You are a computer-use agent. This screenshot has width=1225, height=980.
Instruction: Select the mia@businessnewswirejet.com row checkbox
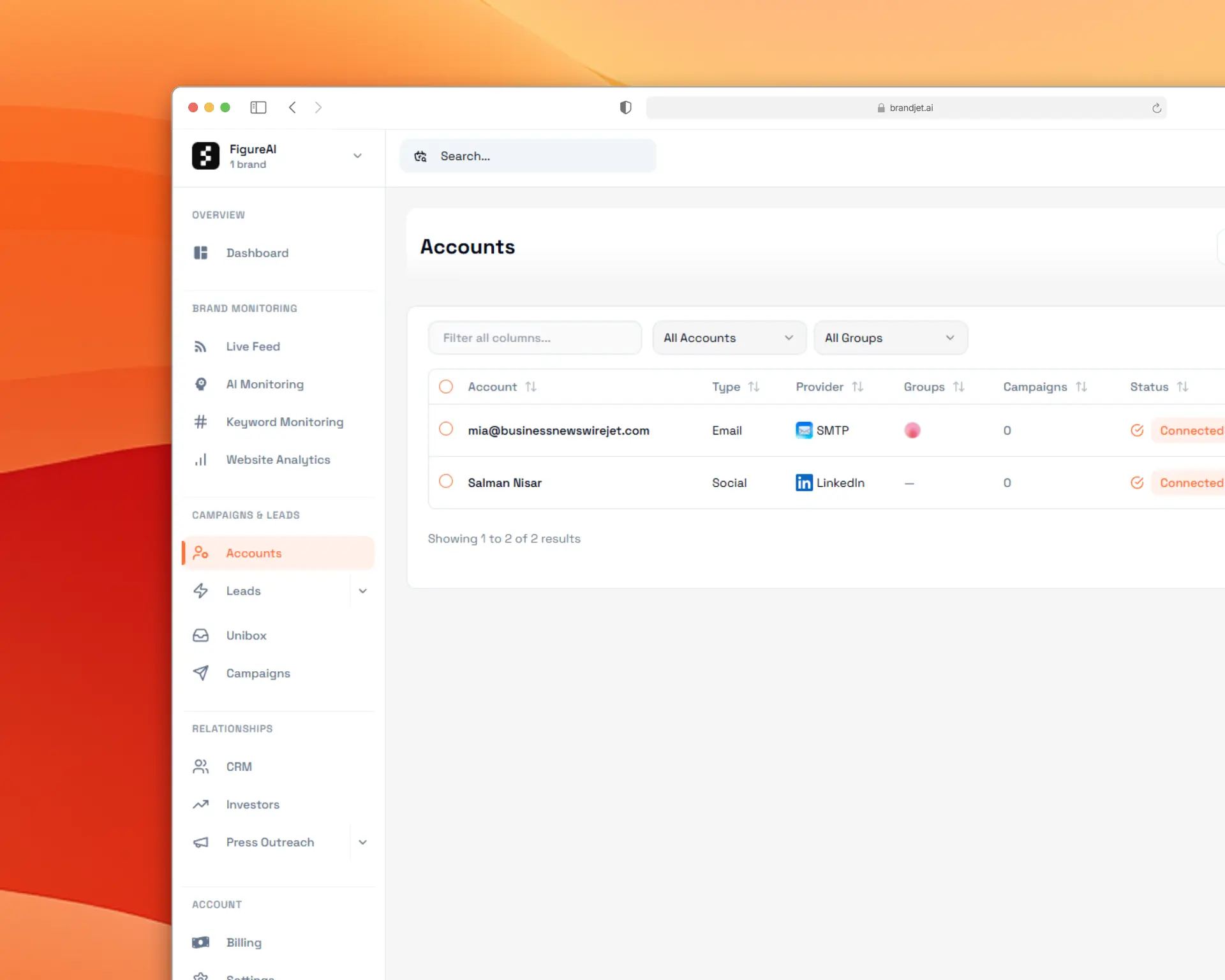pyautogui.click(x=446, y=430)
